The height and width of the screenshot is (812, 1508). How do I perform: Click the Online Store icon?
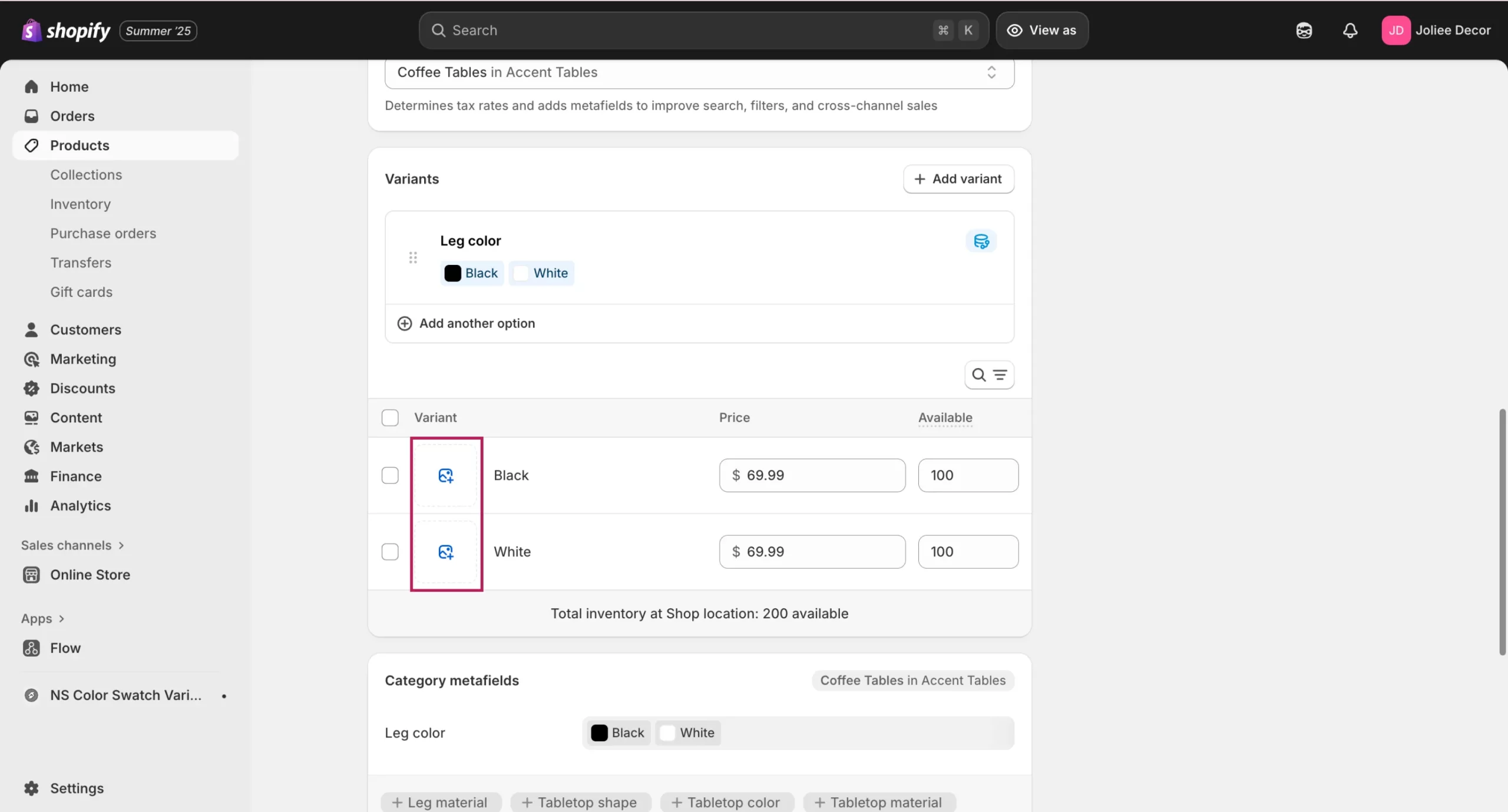(31, 575)
